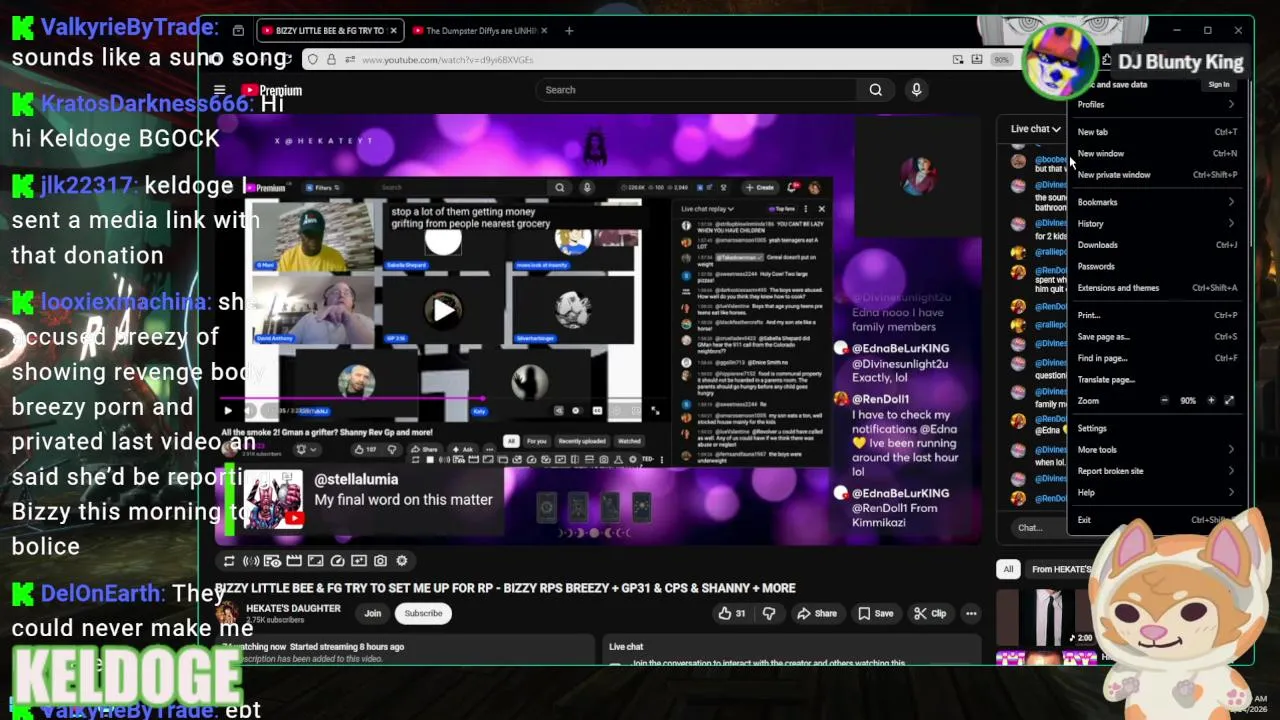Image resolution: width=1280 pixels, height=720 pixels.
Task: Click the site permissions shield icon in address bar
Action: click(313, 60)
